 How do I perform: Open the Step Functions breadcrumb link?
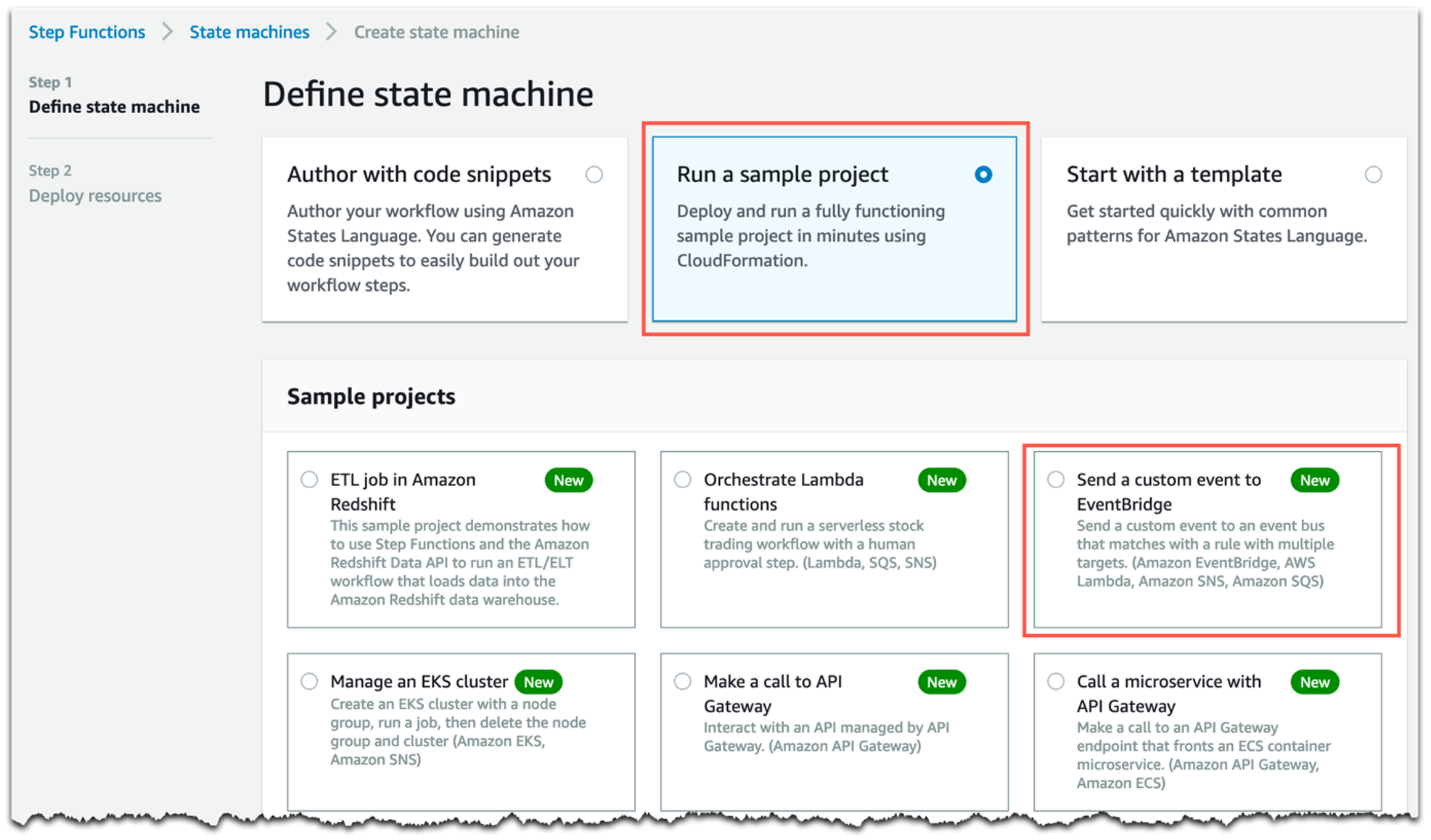[87, 32]
